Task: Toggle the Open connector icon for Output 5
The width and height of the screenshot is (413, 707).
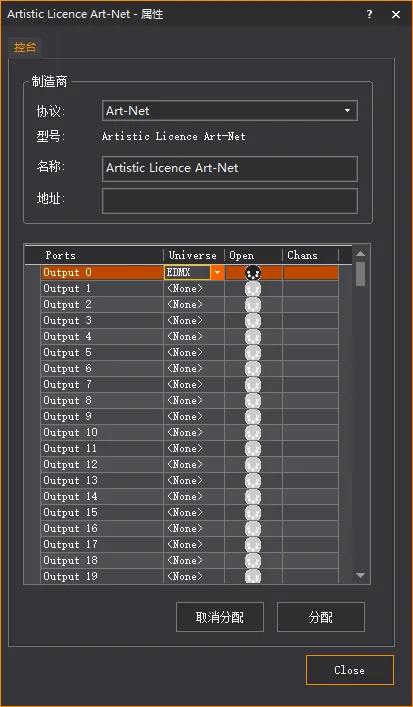Action: tap(253, 353)
